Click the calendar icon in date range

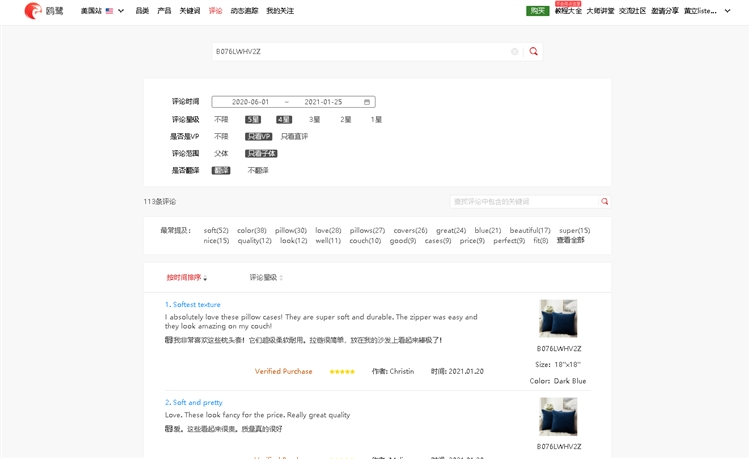(x=367, y=102)
